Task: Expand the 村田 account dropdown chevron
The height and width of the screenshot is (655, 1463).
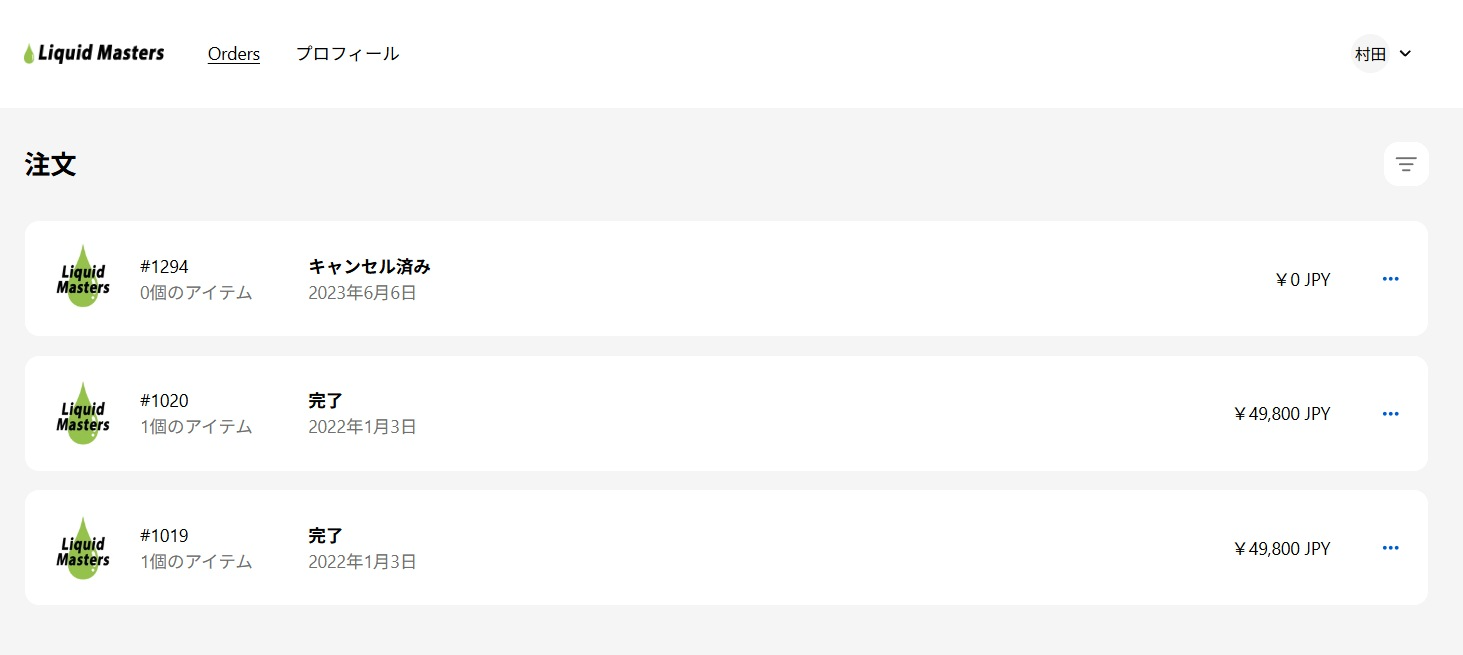Action: point(1405,54)
